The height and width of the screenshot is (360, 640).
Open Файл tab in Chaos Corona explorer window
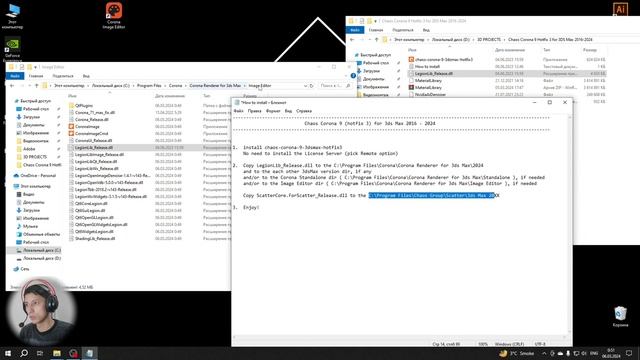point(355,30)
